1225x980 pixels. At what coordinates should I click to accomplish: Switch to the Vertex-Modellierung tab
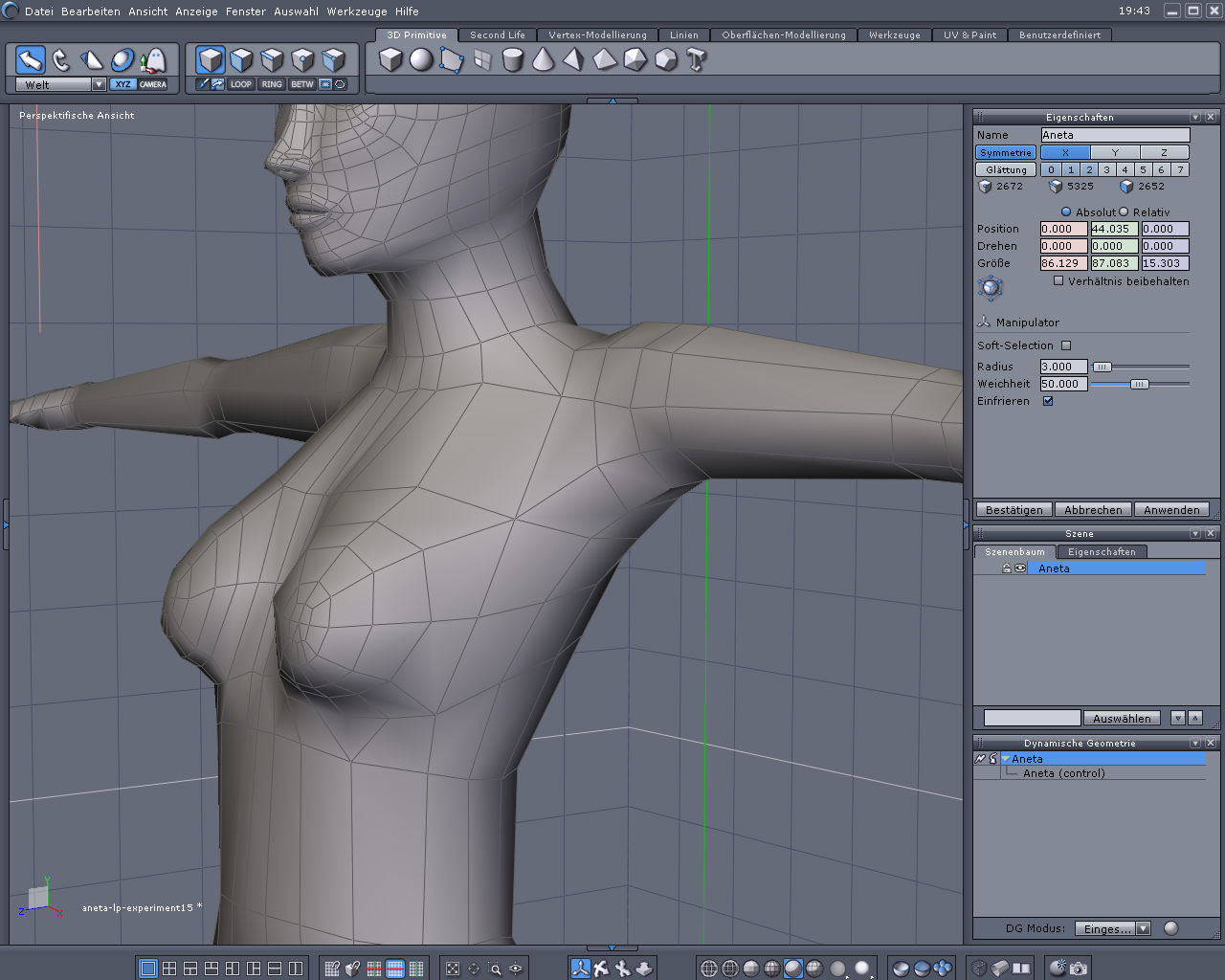(597, 35)
